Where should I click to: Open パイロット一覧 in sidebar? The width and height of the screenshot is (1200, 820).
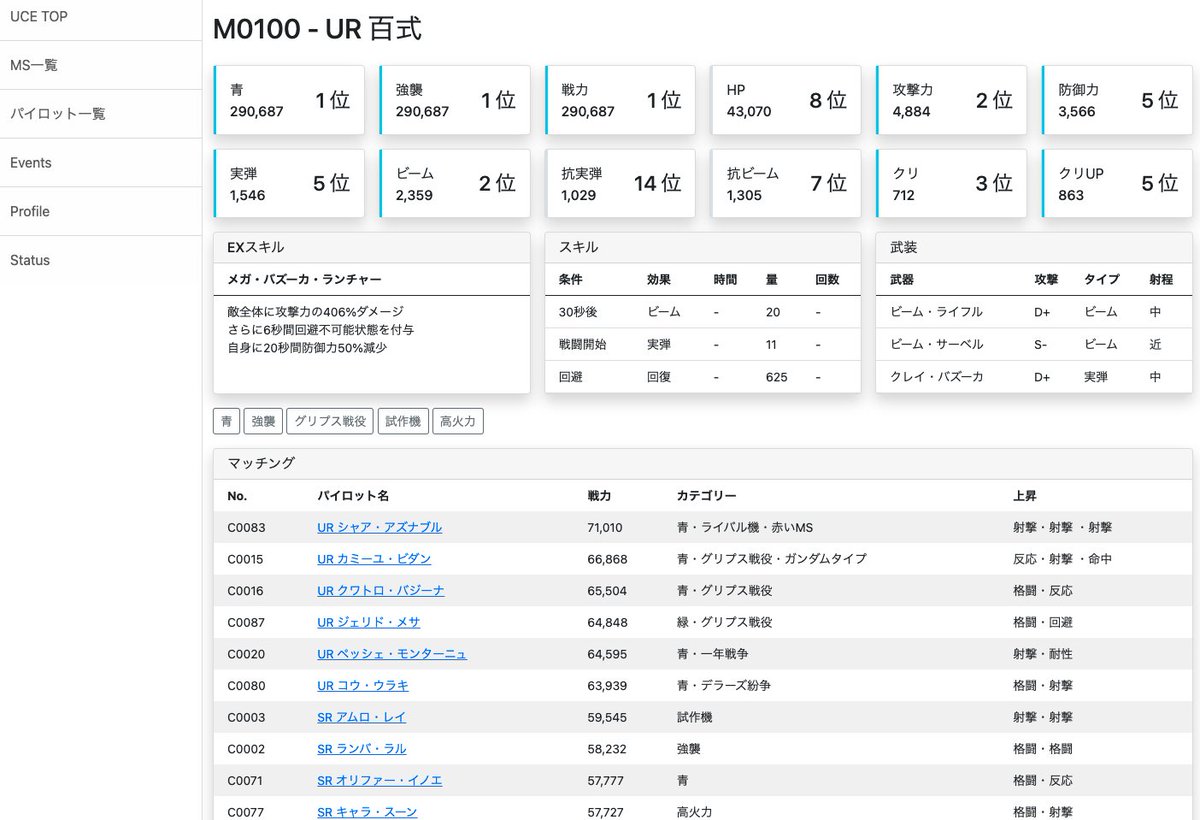tap(58, 114)
